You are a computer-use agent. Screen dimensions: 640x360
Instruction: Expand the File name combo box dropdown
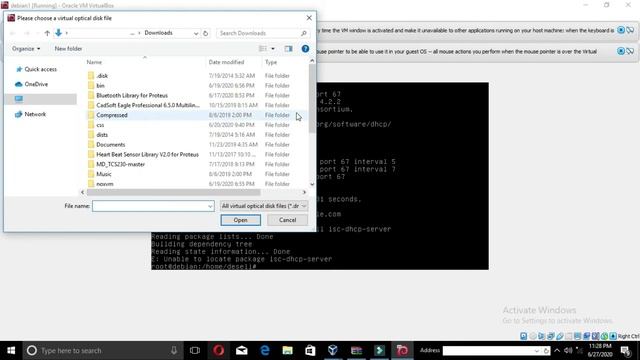click(210, 206)
